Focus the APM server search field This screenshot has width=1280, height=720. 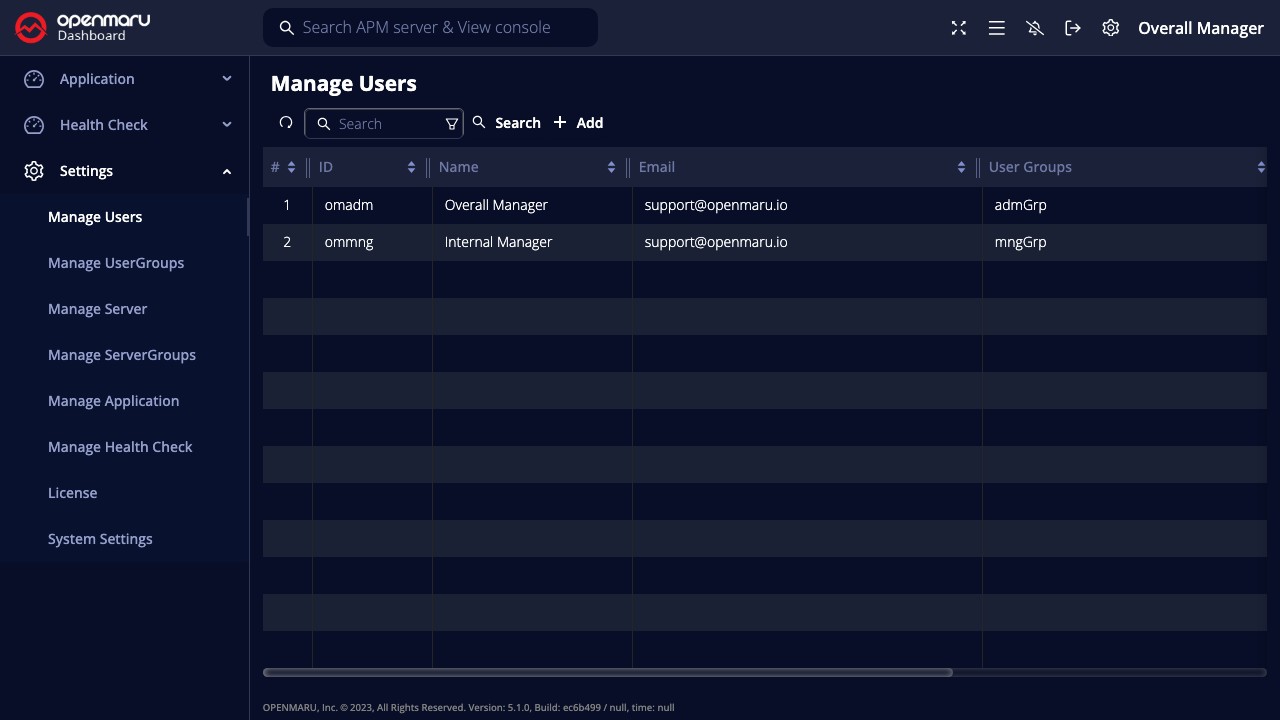430,28
